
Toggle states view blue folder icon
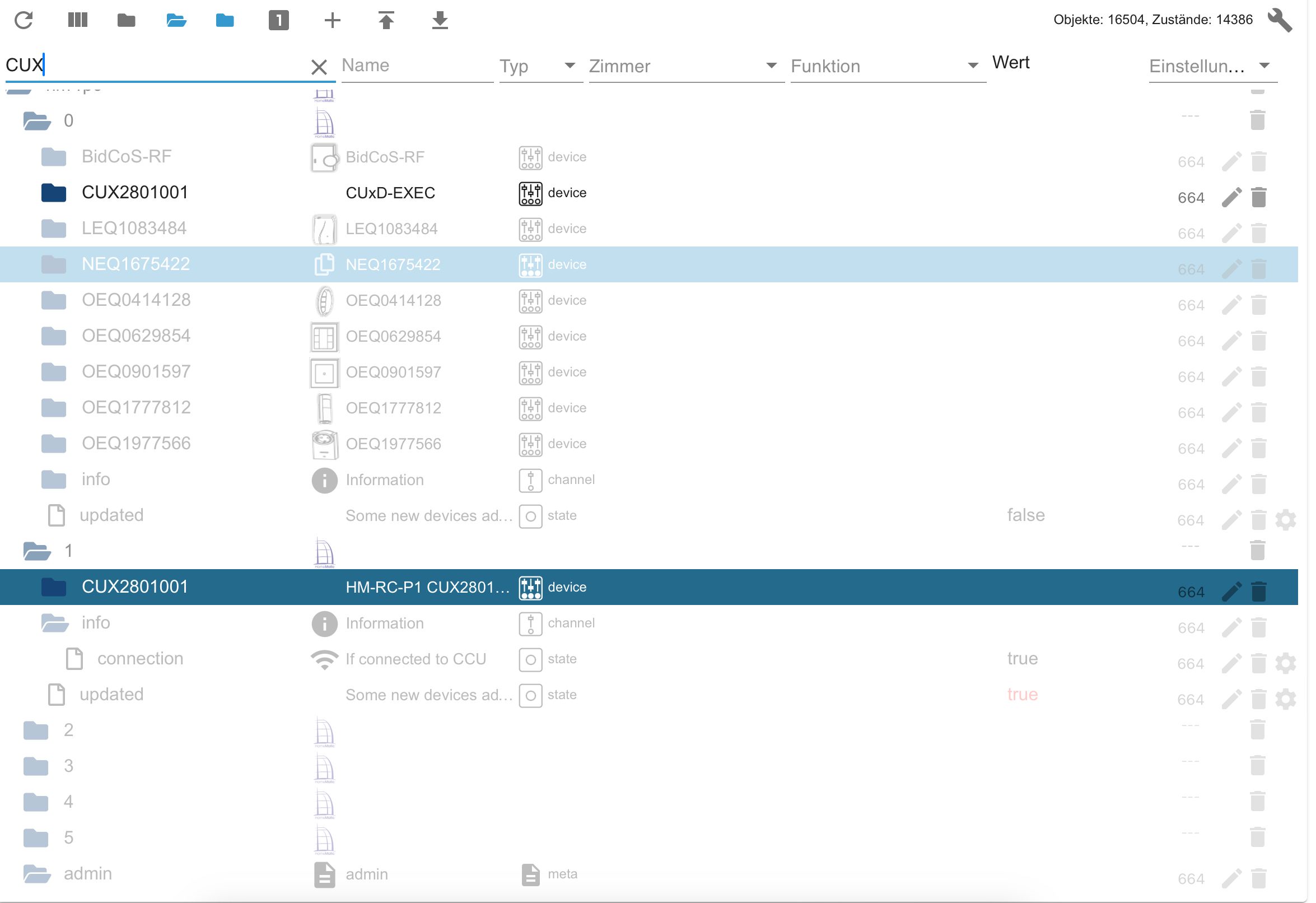[225, 20]
